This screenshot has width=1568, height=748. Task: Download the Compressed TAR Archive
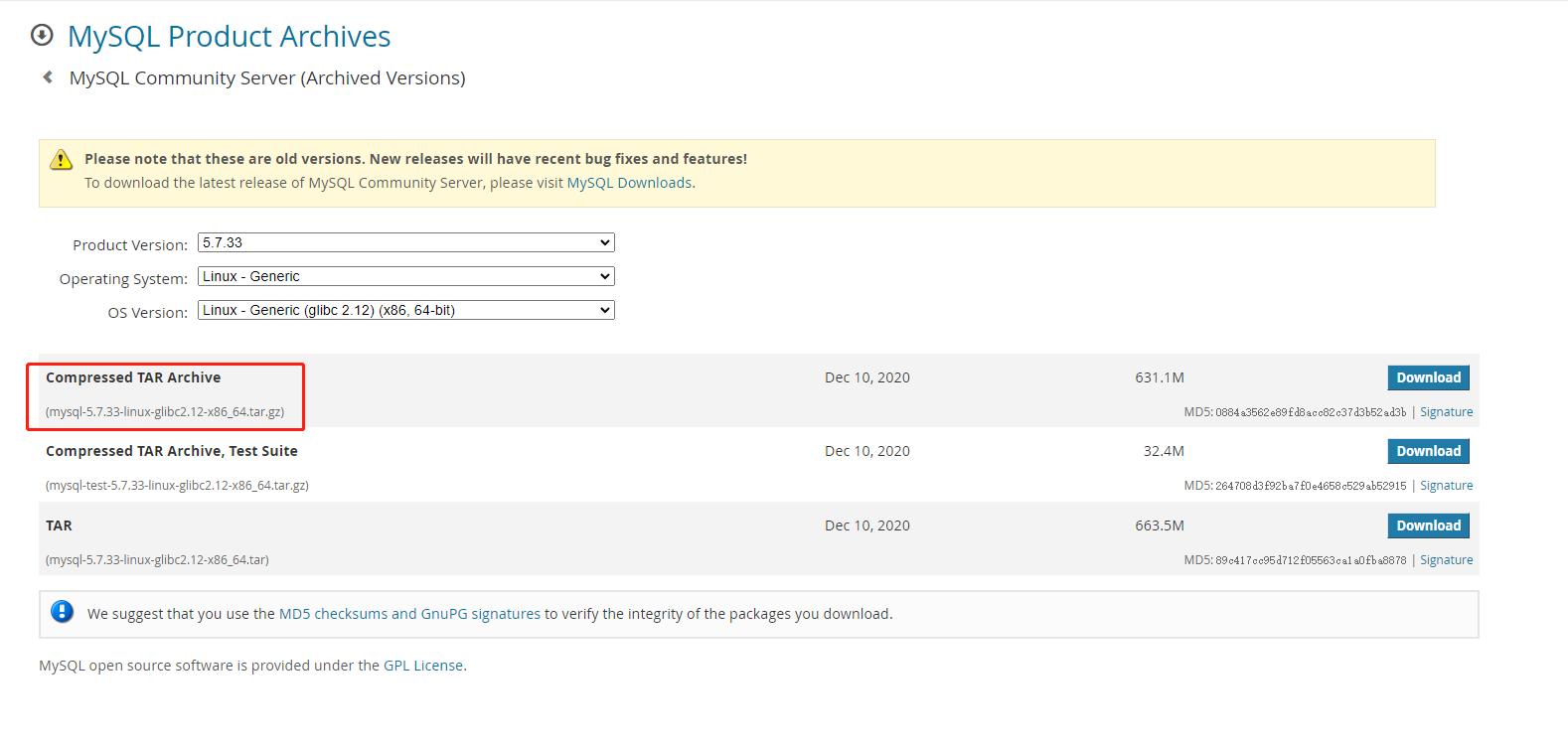(1428, 377)
